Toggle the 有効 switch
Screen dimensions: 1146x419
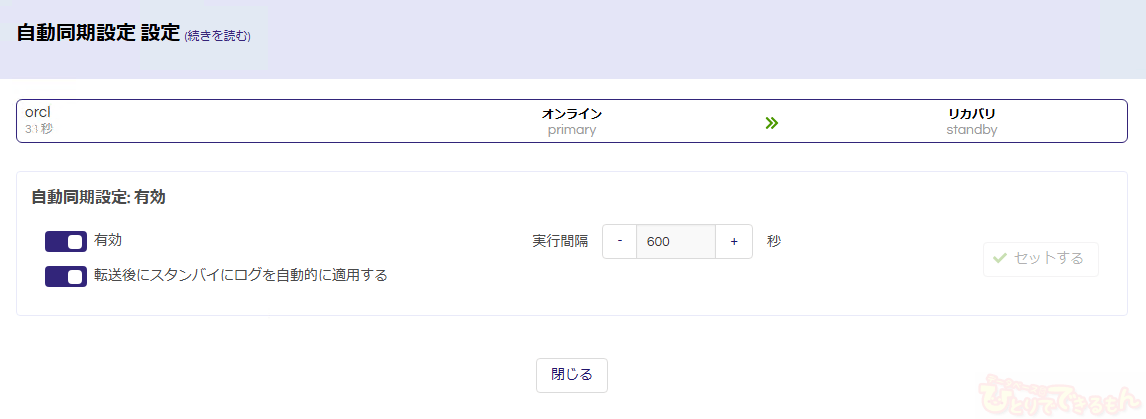[66, 241]
